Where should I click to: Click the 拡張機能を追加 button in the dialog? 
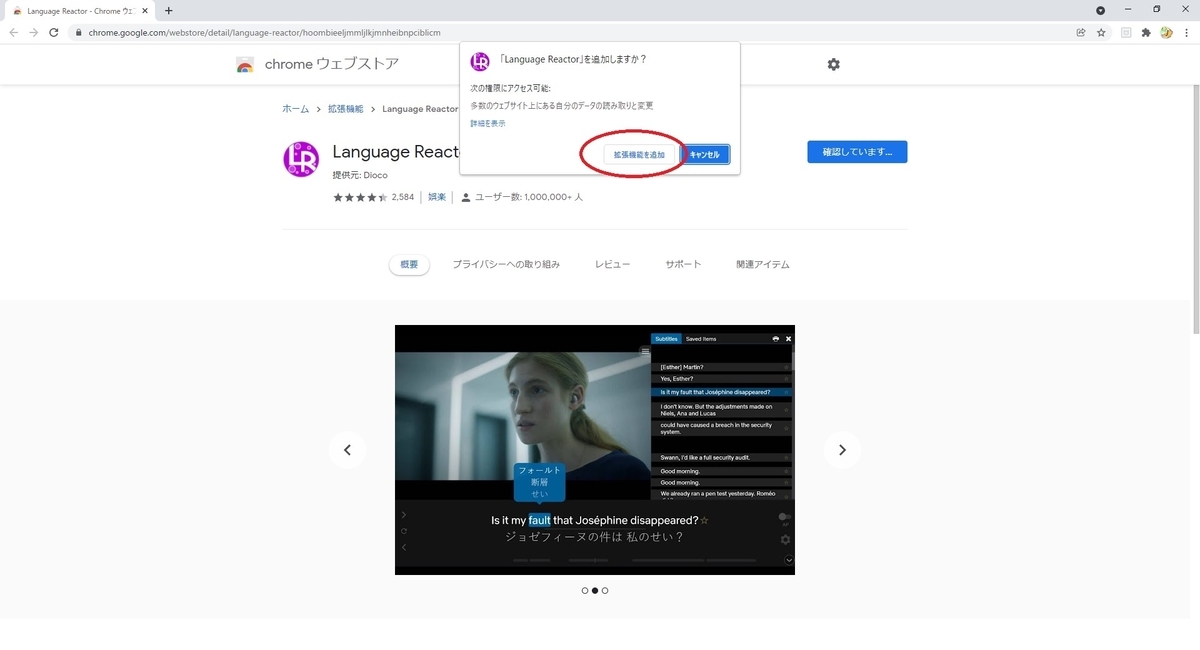pyautogui.click(x=639, y=155)
